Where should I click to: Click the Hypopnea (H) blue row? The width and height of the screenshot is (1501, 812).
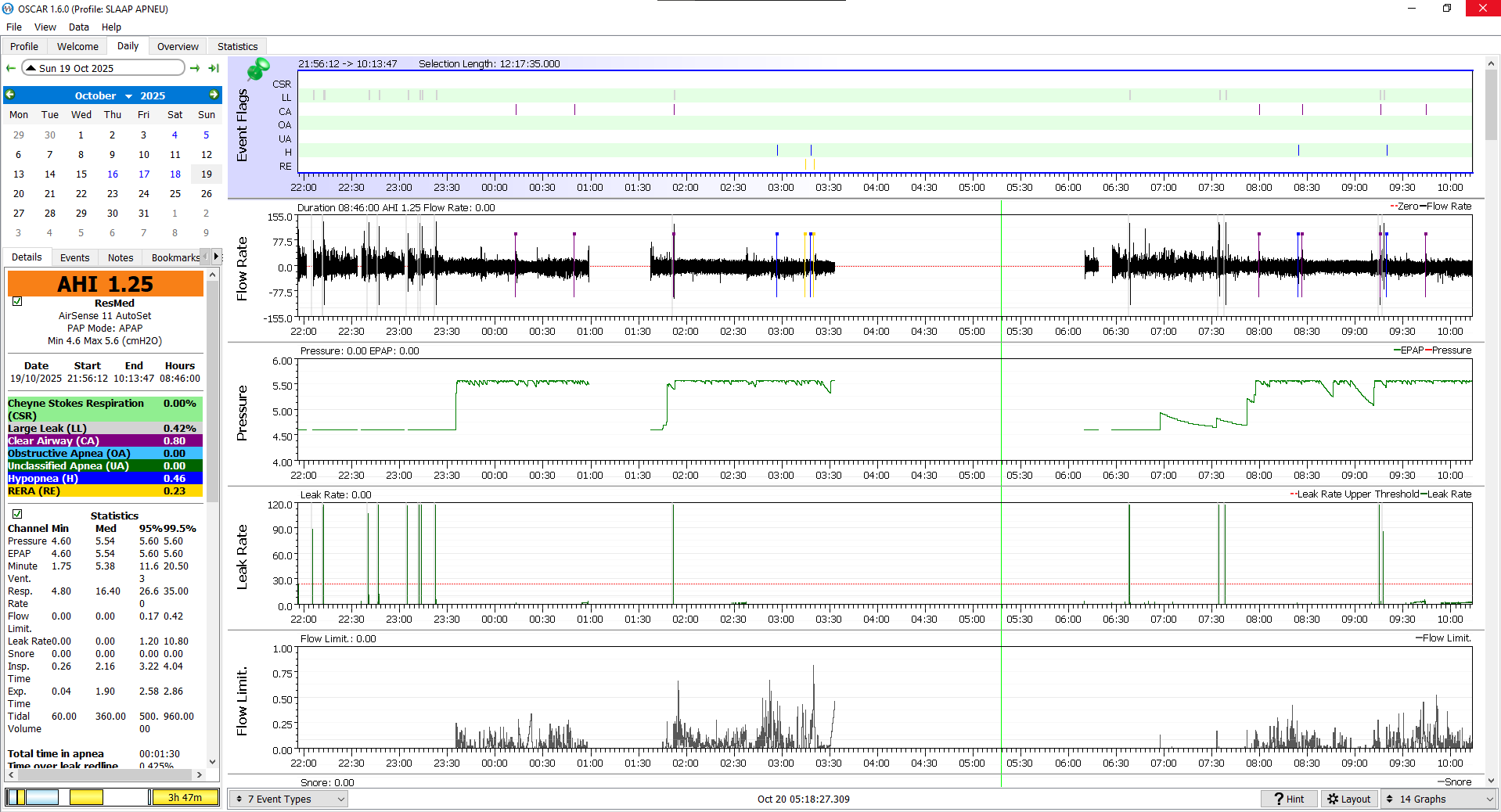click(x=105, y=478)
